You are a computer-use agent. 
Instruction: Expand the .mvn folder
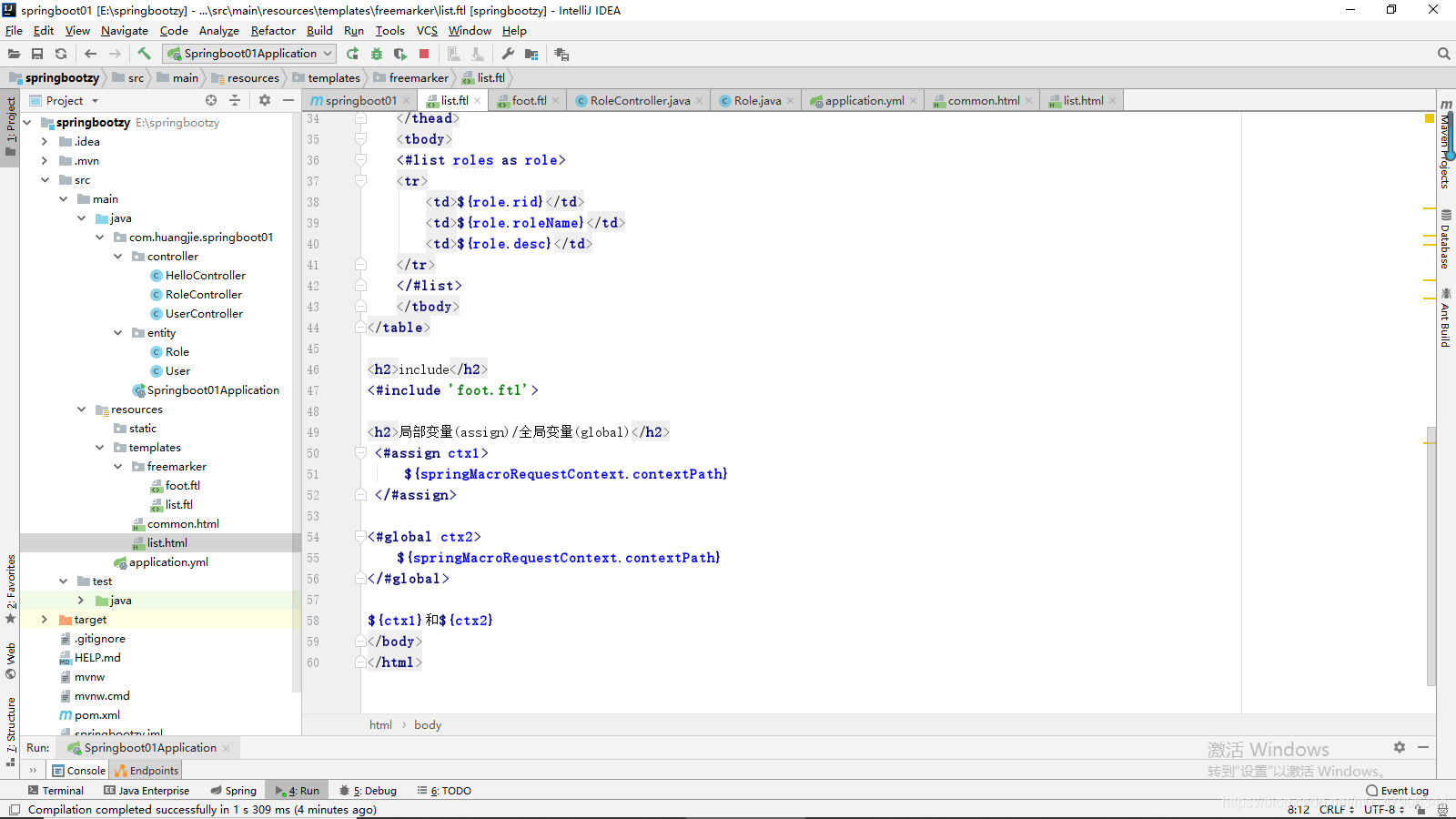pyautogui.click(x=44, y=160)
